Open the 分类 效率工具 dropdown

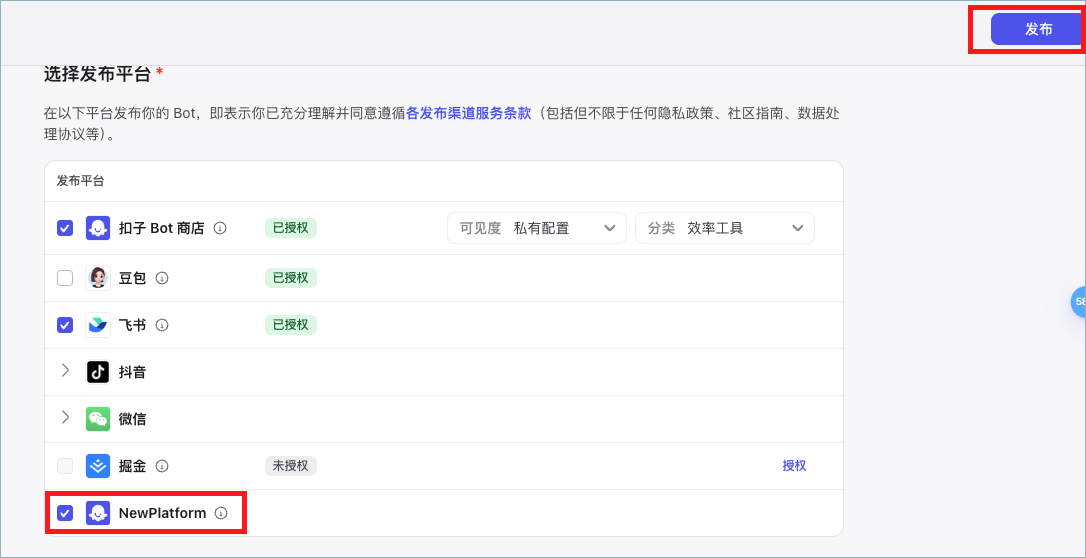pos(724,228)
